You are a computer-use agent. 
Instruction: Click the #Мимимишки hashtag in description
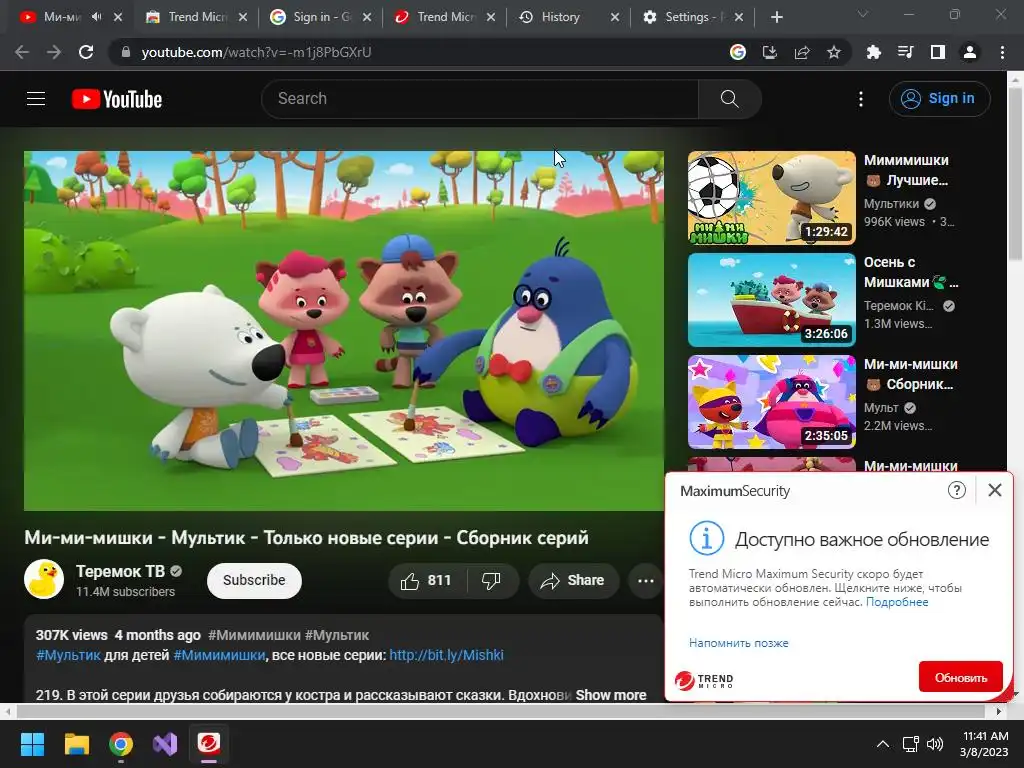219,655
